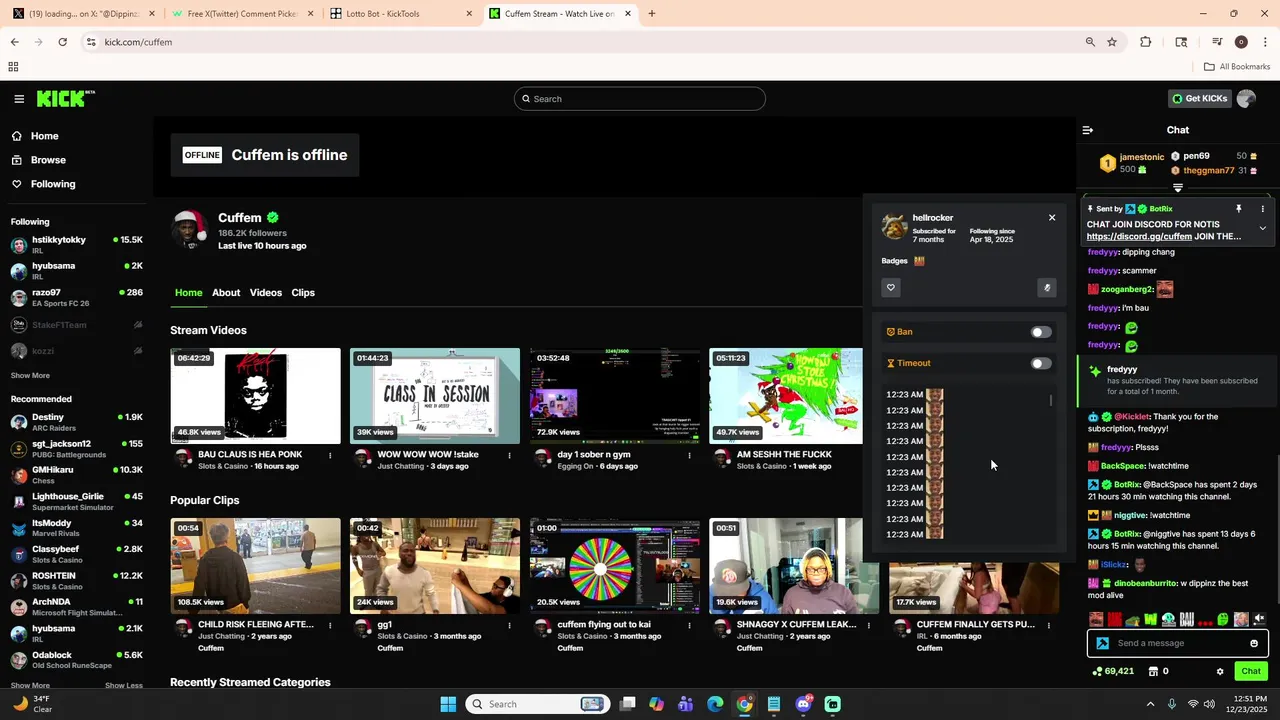Image resolution: width=1280 pixels, height=720 pixels.
Task: Open the BAU CLAUS IS HEA PONK video thumbnail
Action: point(255,396)
